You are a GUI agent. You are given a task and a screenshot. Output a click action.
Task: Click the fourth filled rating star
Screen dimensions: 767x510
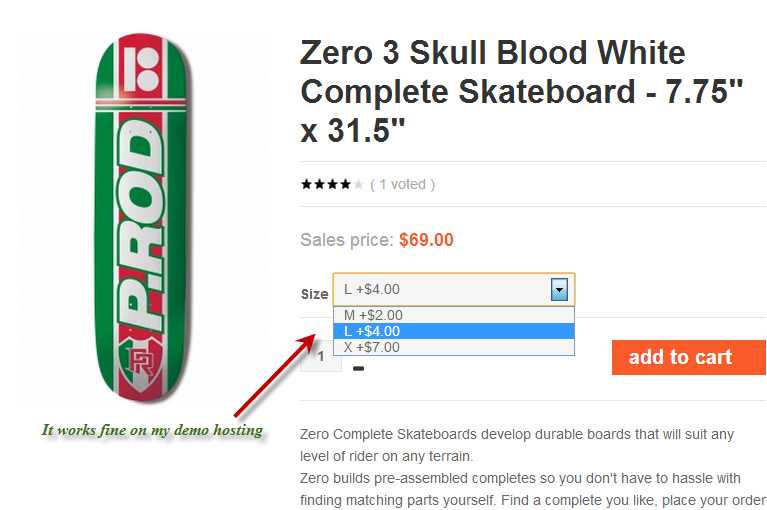point(345,184)
